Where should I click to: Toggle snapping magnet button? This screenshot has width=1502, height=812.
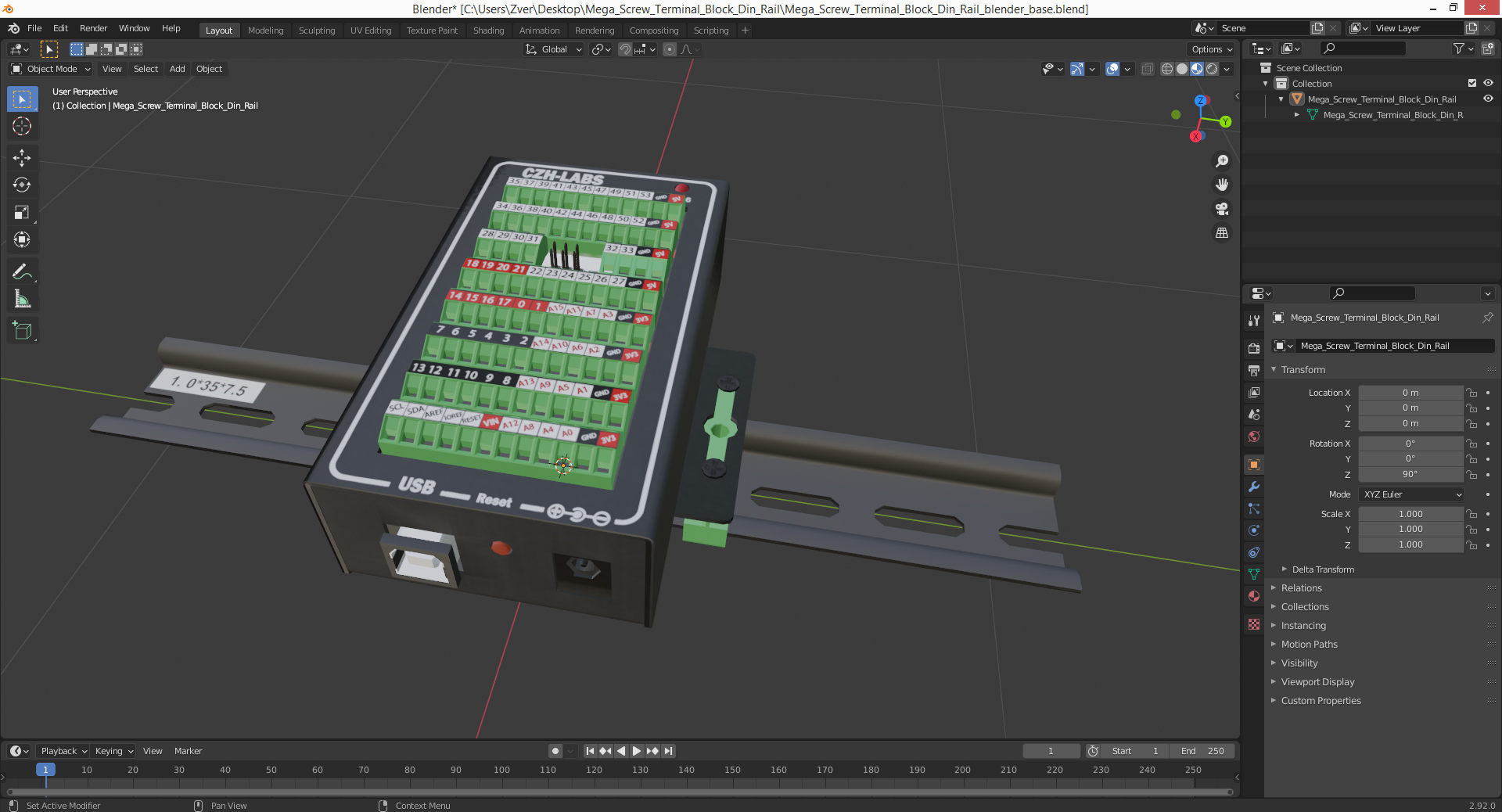click(624, 49)
